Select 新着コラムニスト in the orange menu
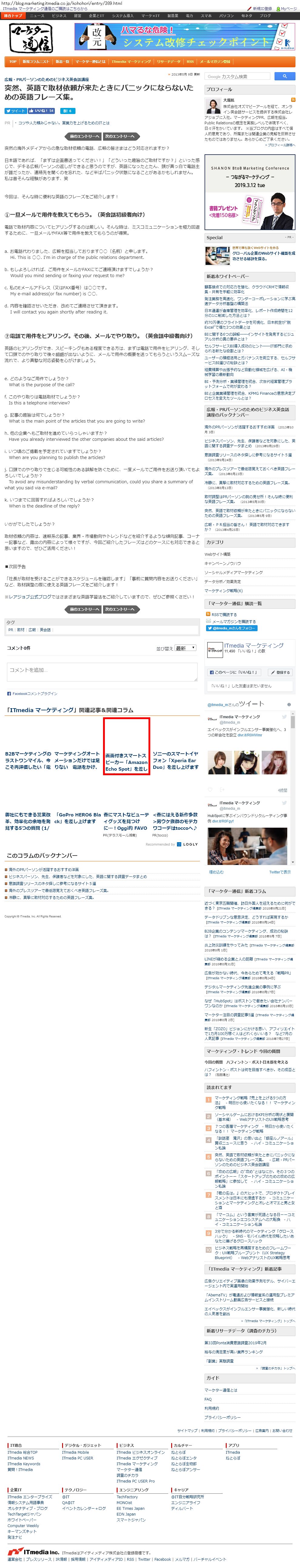300x1568 pixels. (x=36, y=62)
